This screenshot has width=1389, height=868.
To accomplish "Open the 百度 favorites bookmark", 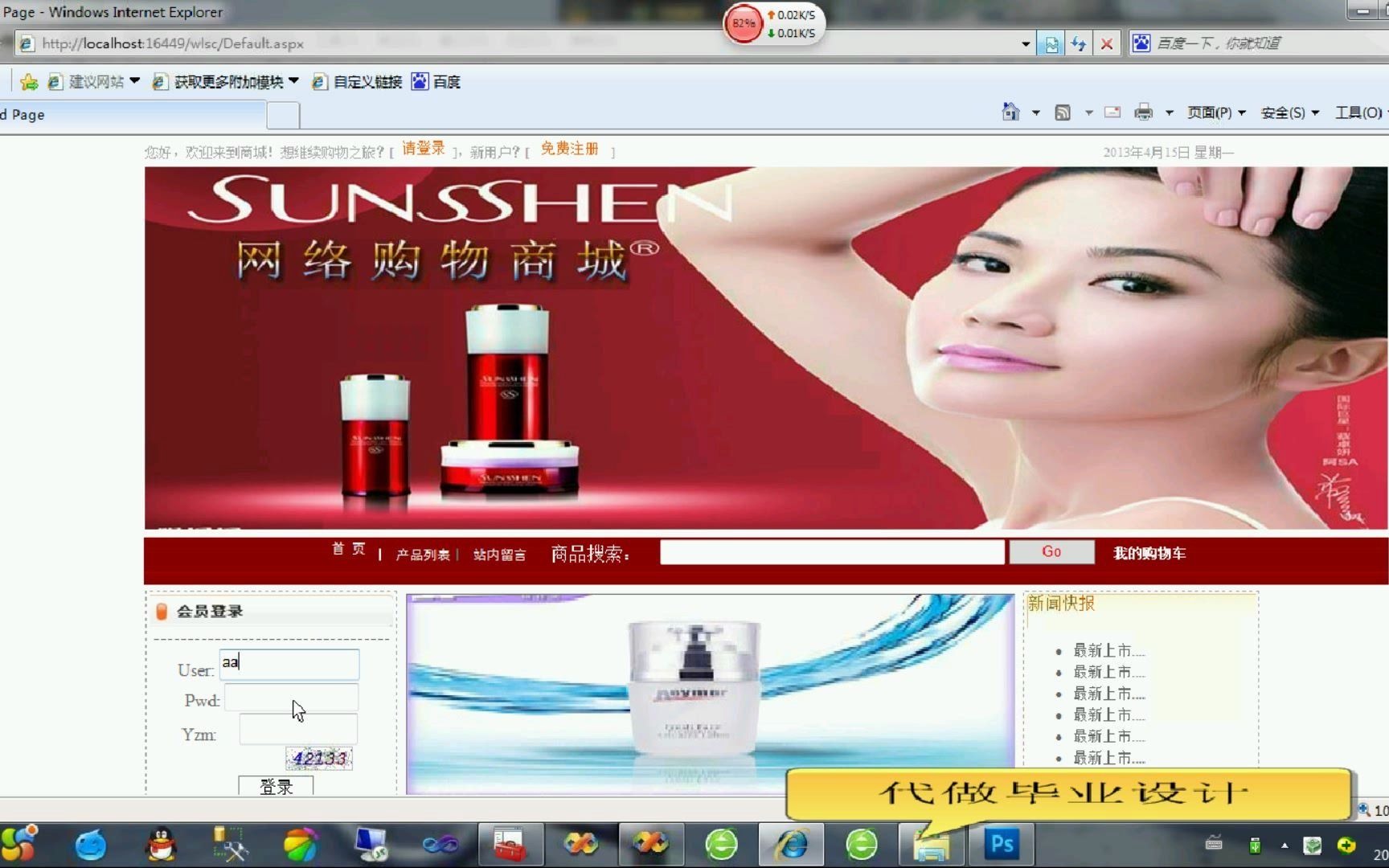I will point(436,81).
